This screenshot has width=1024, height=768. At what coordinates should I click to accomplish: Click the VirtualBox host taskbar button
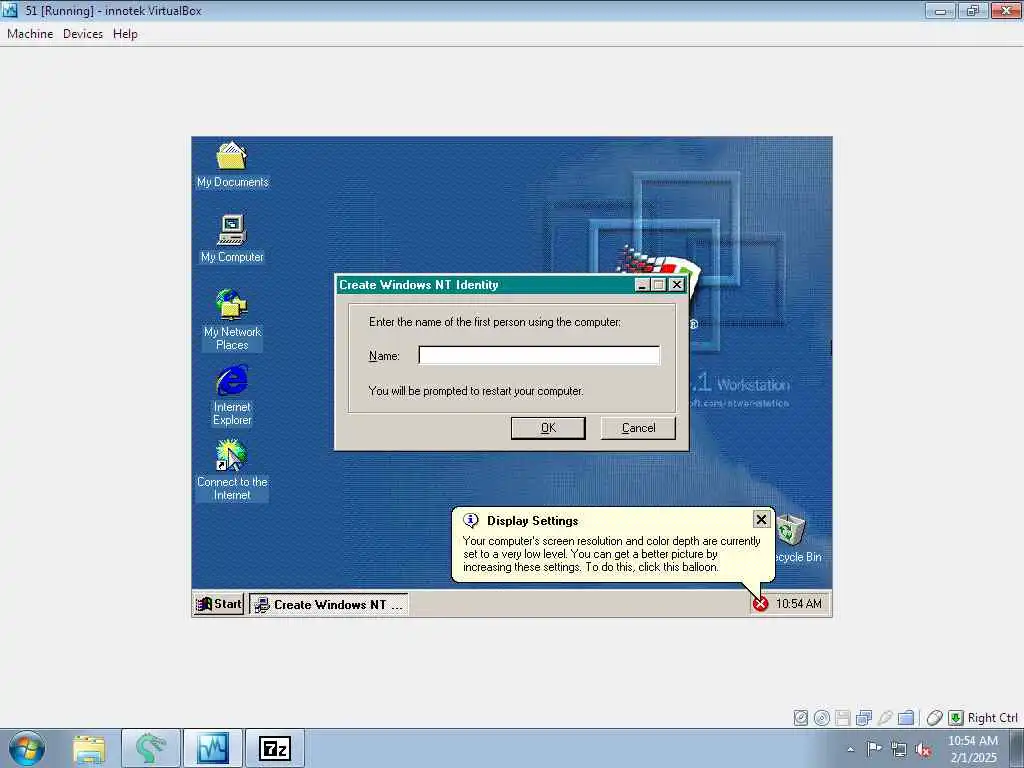point(213,748)
